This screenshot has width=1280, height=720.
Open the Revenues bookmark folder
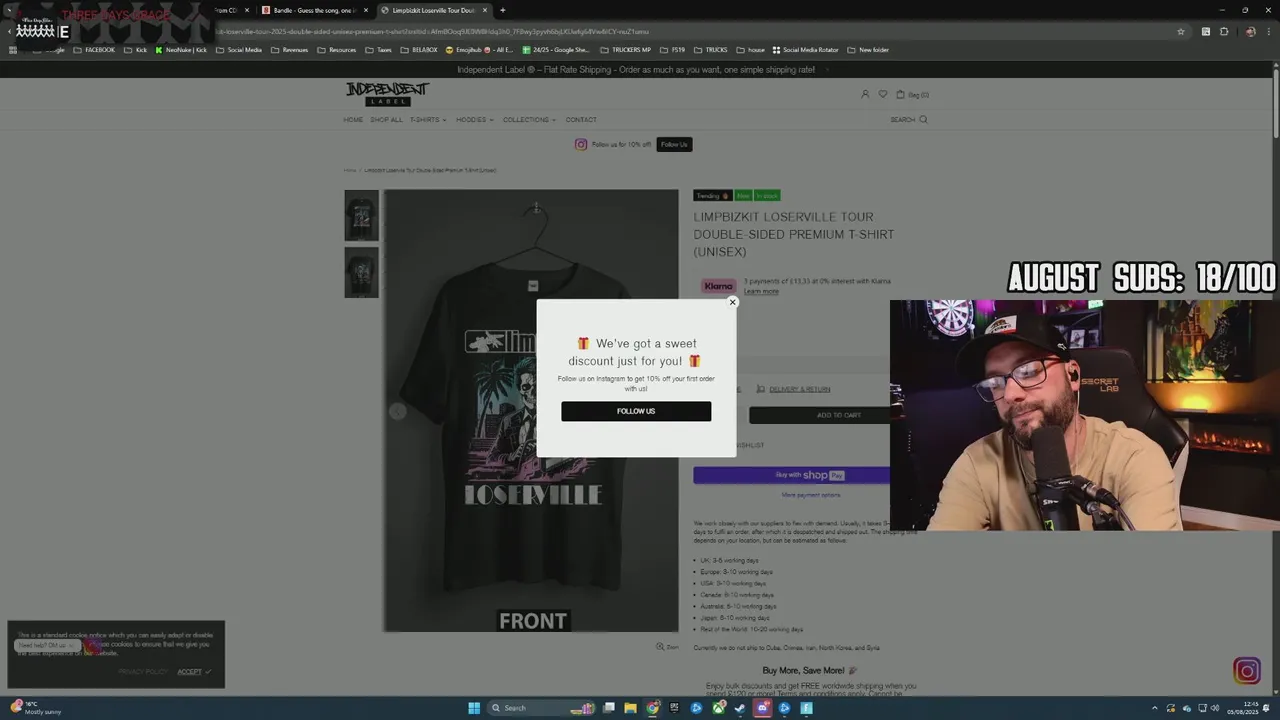[290, 50]
